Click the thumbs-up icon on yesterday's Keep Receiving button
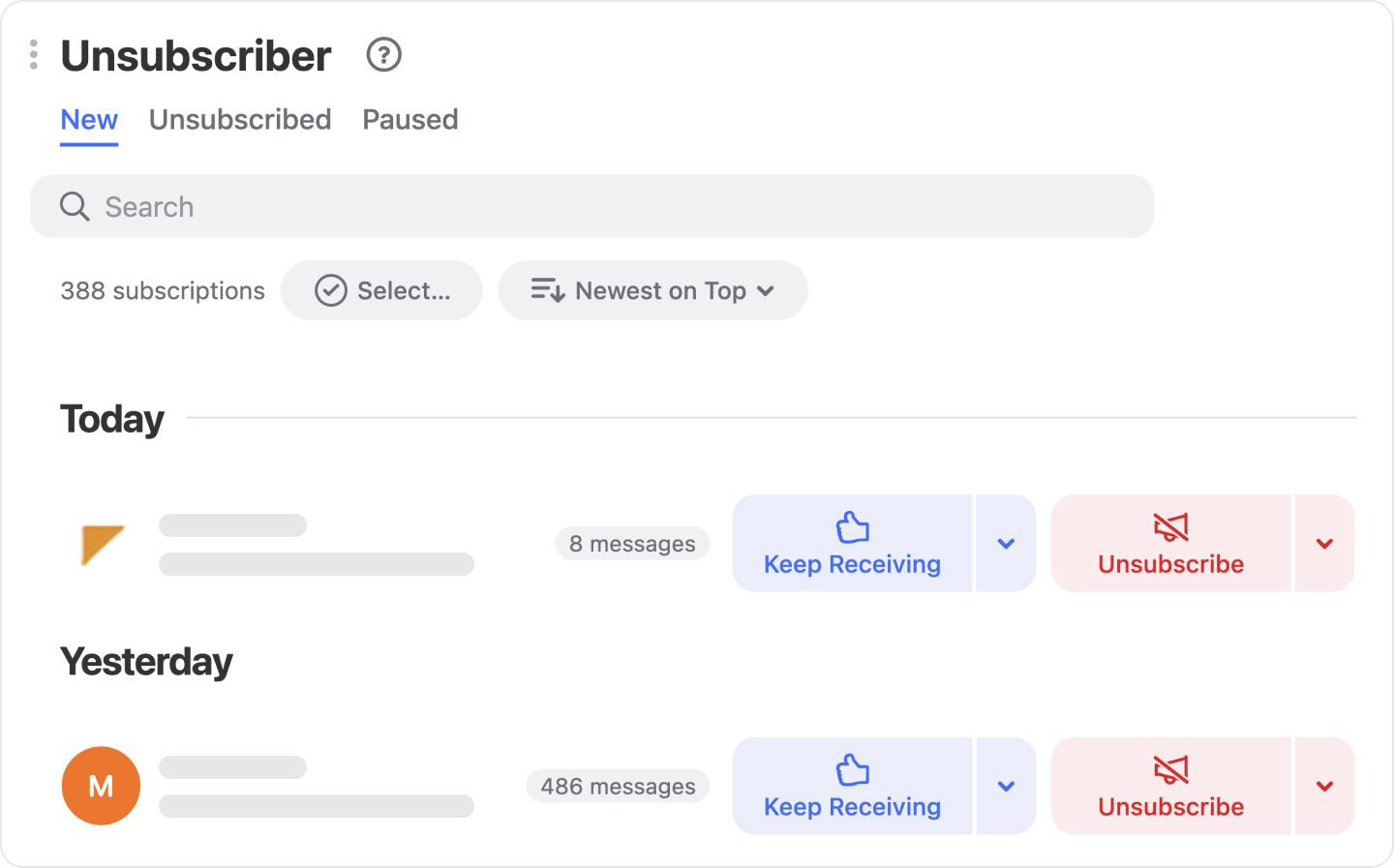The image size is (1394, 868). tap(852, 771)
